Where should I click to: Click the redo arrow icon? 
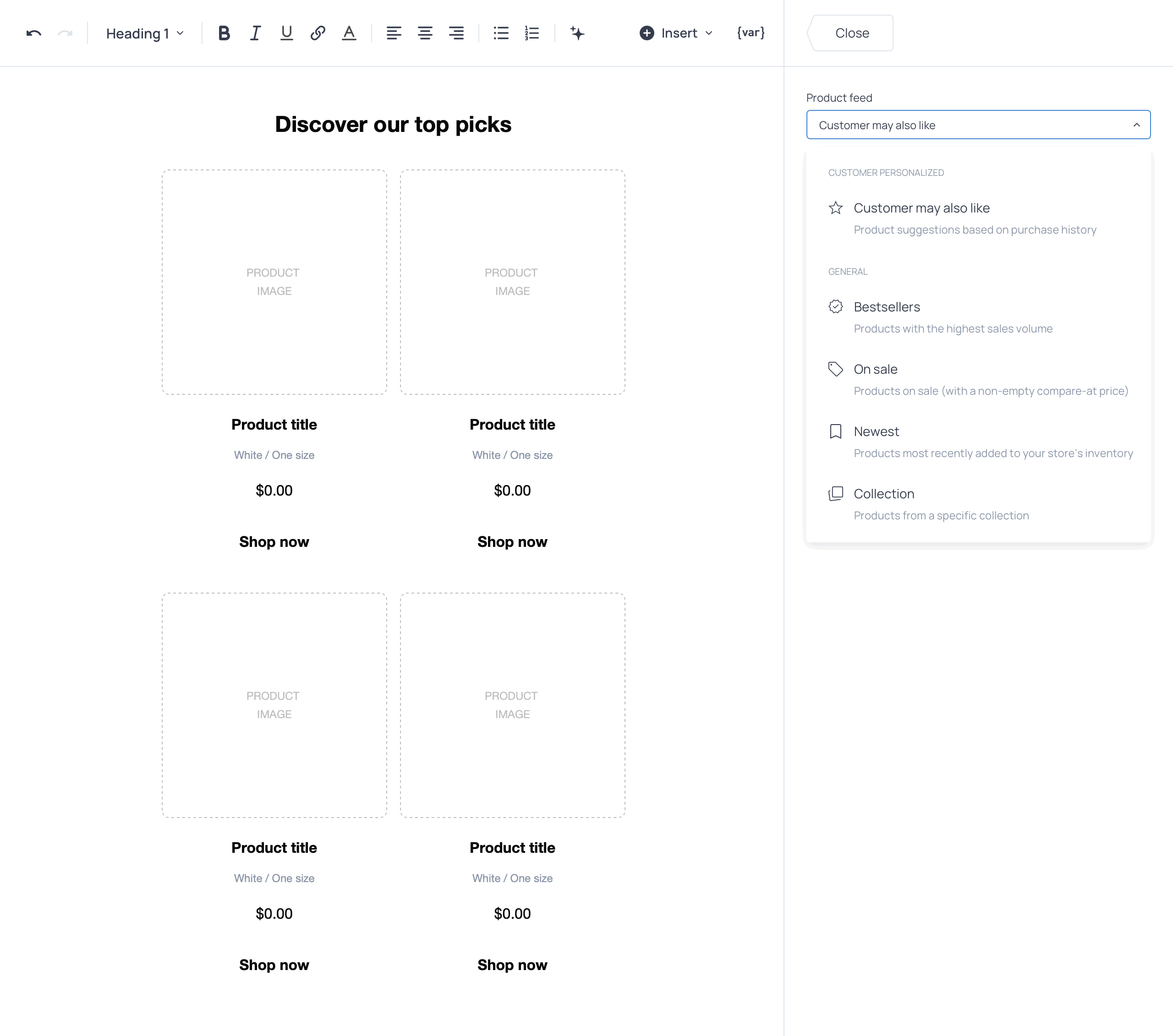pos(66,33)
